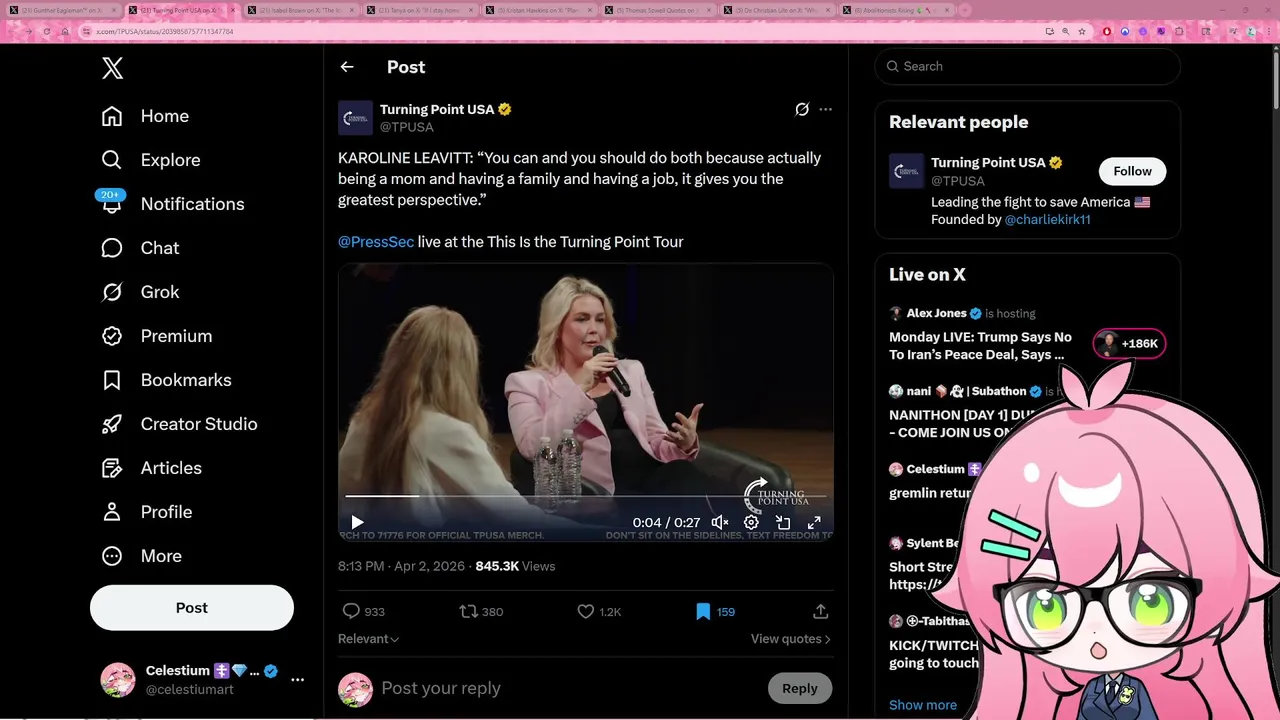Open the post's three-dot more menu
Screen dimensions: 1280x720
click(x=825, y=109)
